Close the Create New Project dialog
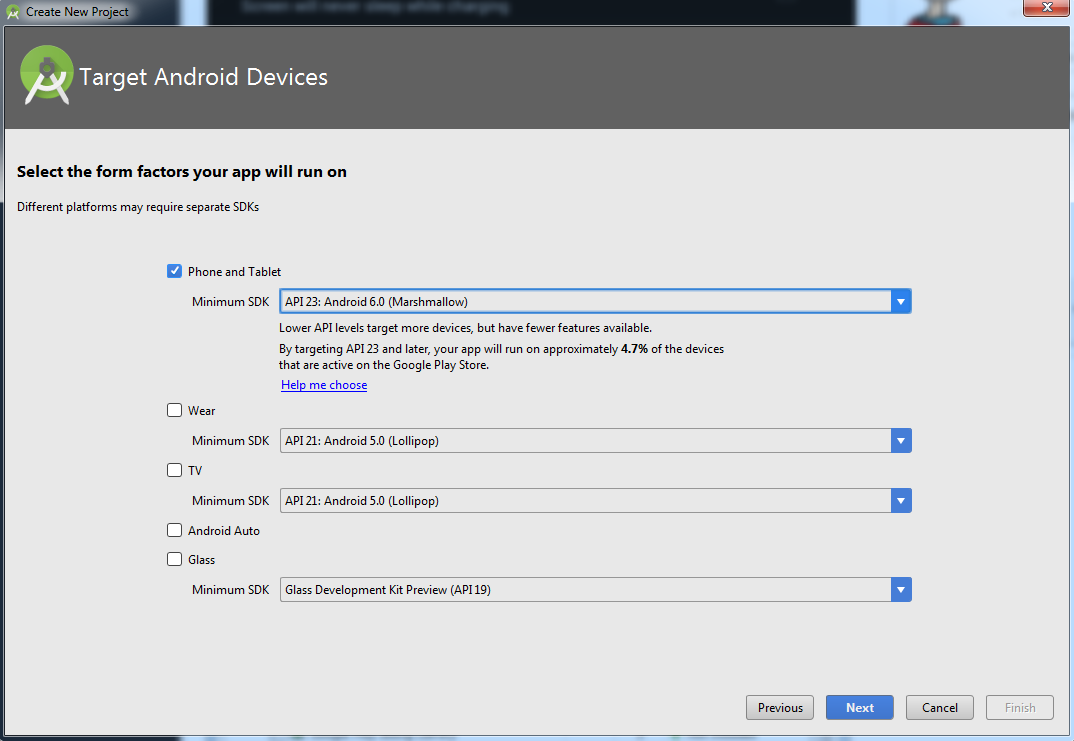 [1045, 9]
